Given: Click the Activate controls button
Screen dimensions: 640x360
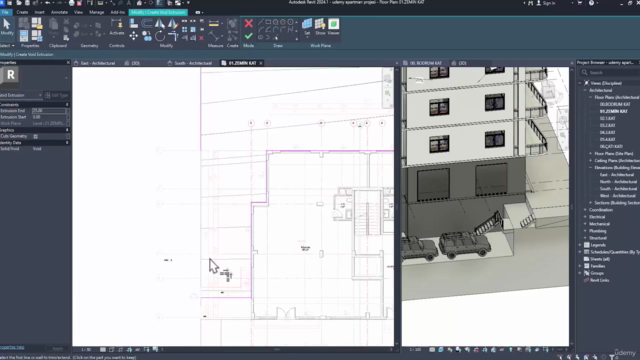Looking at the screenshot, I should point(117,27).
